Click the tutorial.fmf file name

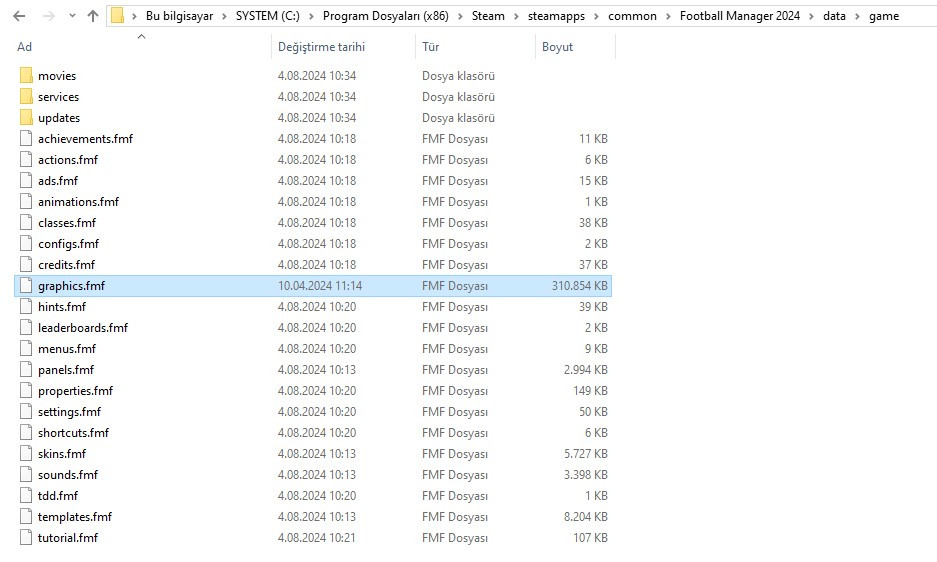(68, 537)
